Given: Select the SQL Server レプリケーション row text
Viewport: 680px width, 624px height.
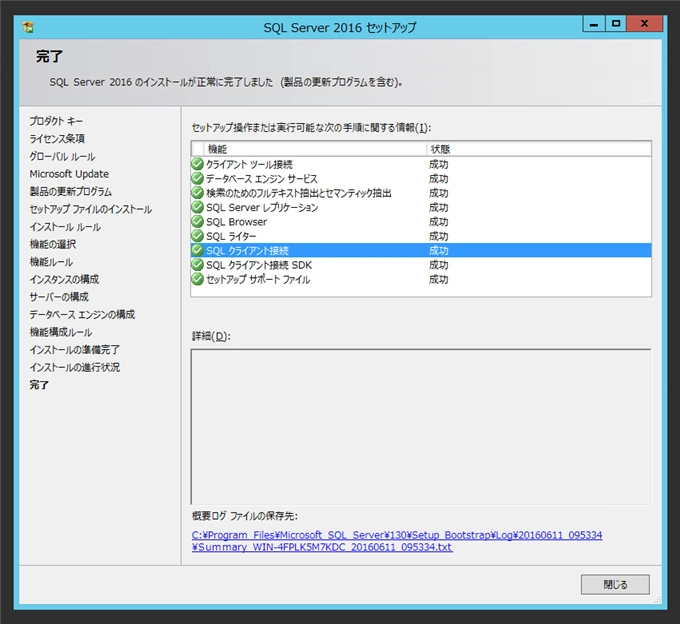Looking at the screenshot, I should click(x=262, y=207).
